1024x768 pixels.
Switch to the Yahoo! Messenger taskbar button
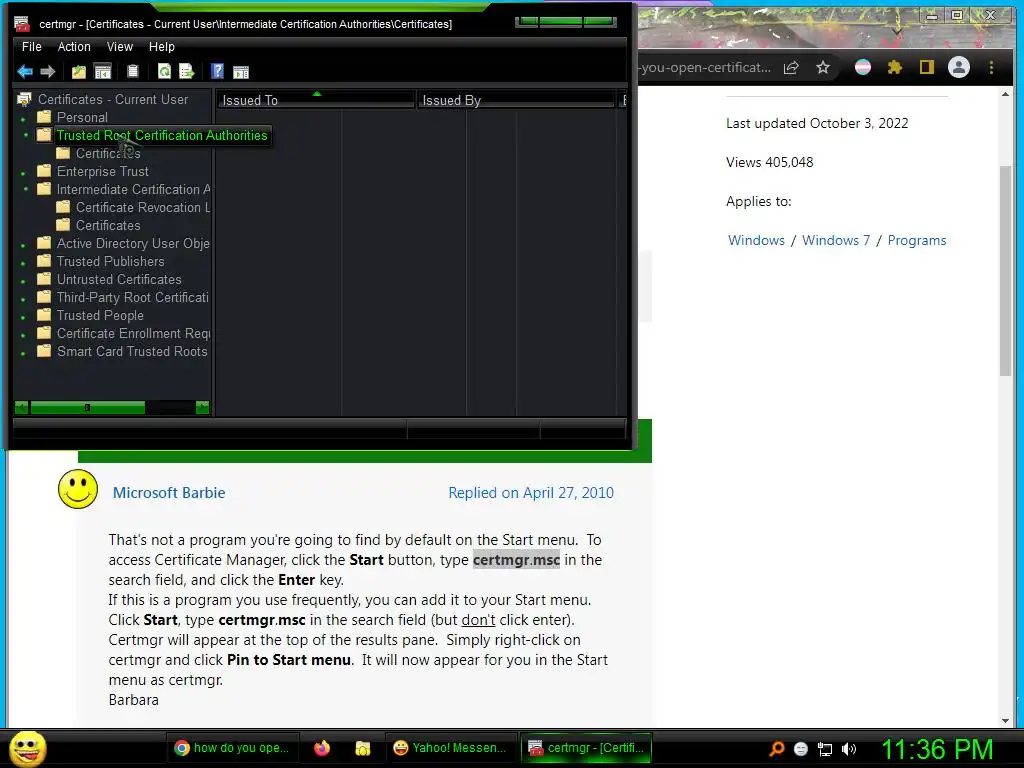coord(450,748)
